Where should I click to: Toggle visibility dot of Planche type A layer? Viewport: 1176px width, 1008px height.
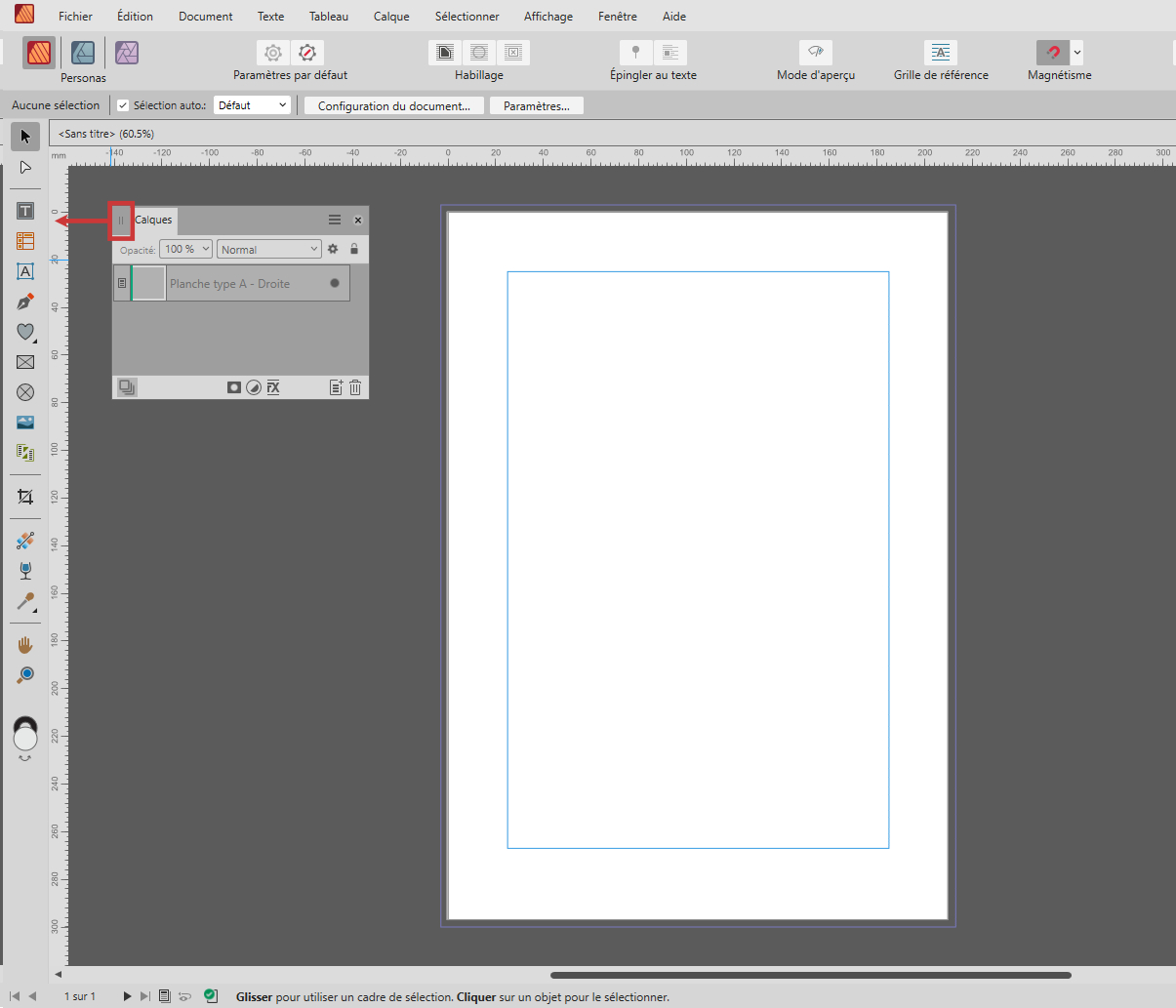pos(335,283)
